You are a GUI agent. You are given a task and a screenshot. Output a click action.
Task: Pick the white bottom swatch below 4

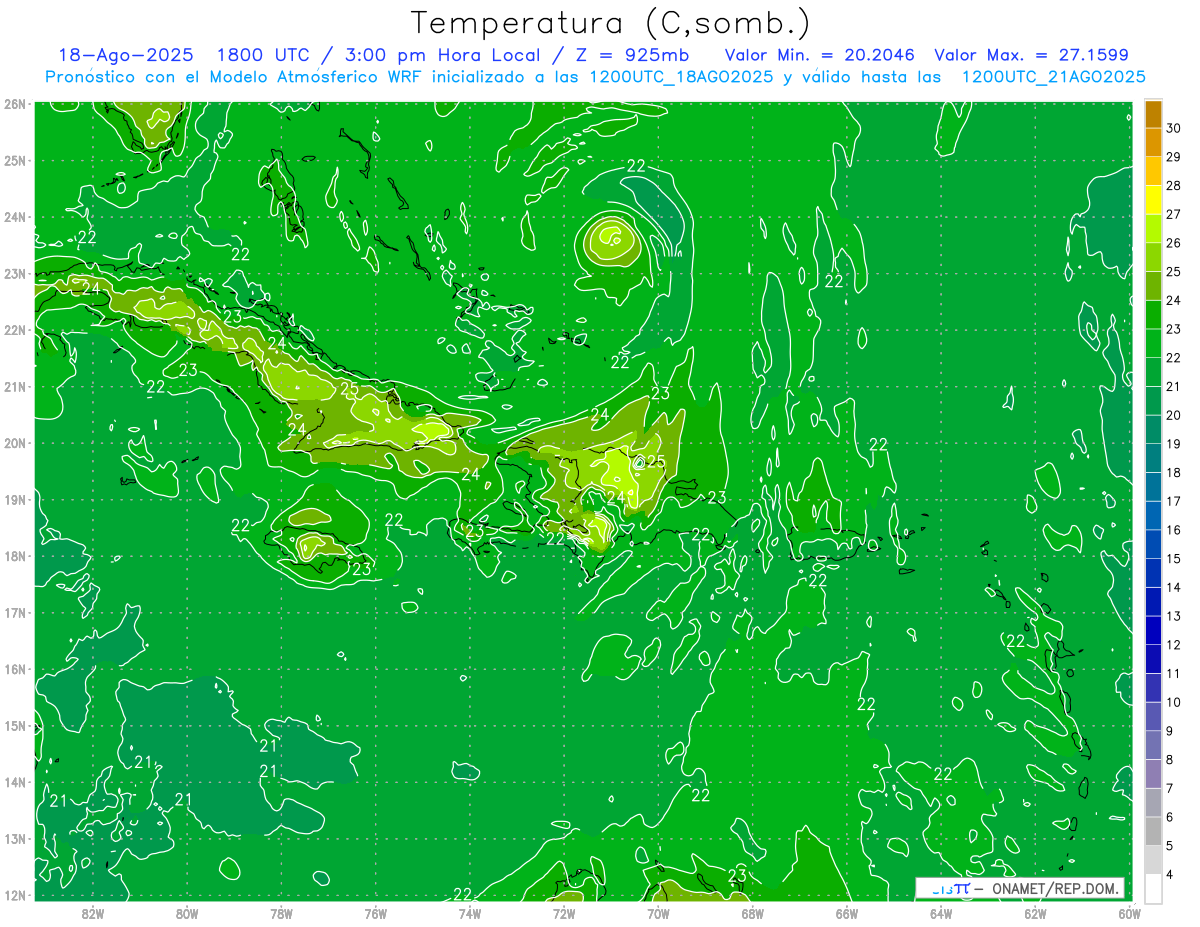coord(1153,888)
